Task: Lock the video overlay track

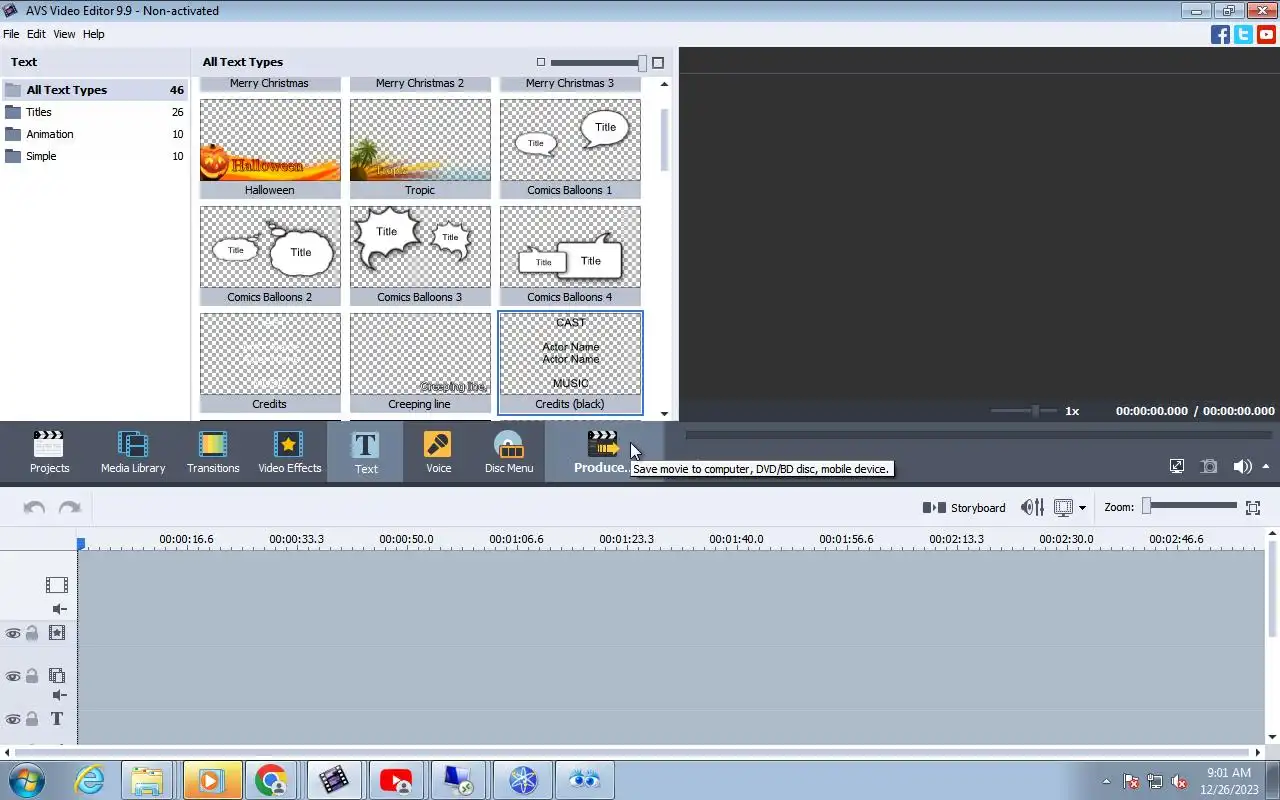Action: pos(32,676)
